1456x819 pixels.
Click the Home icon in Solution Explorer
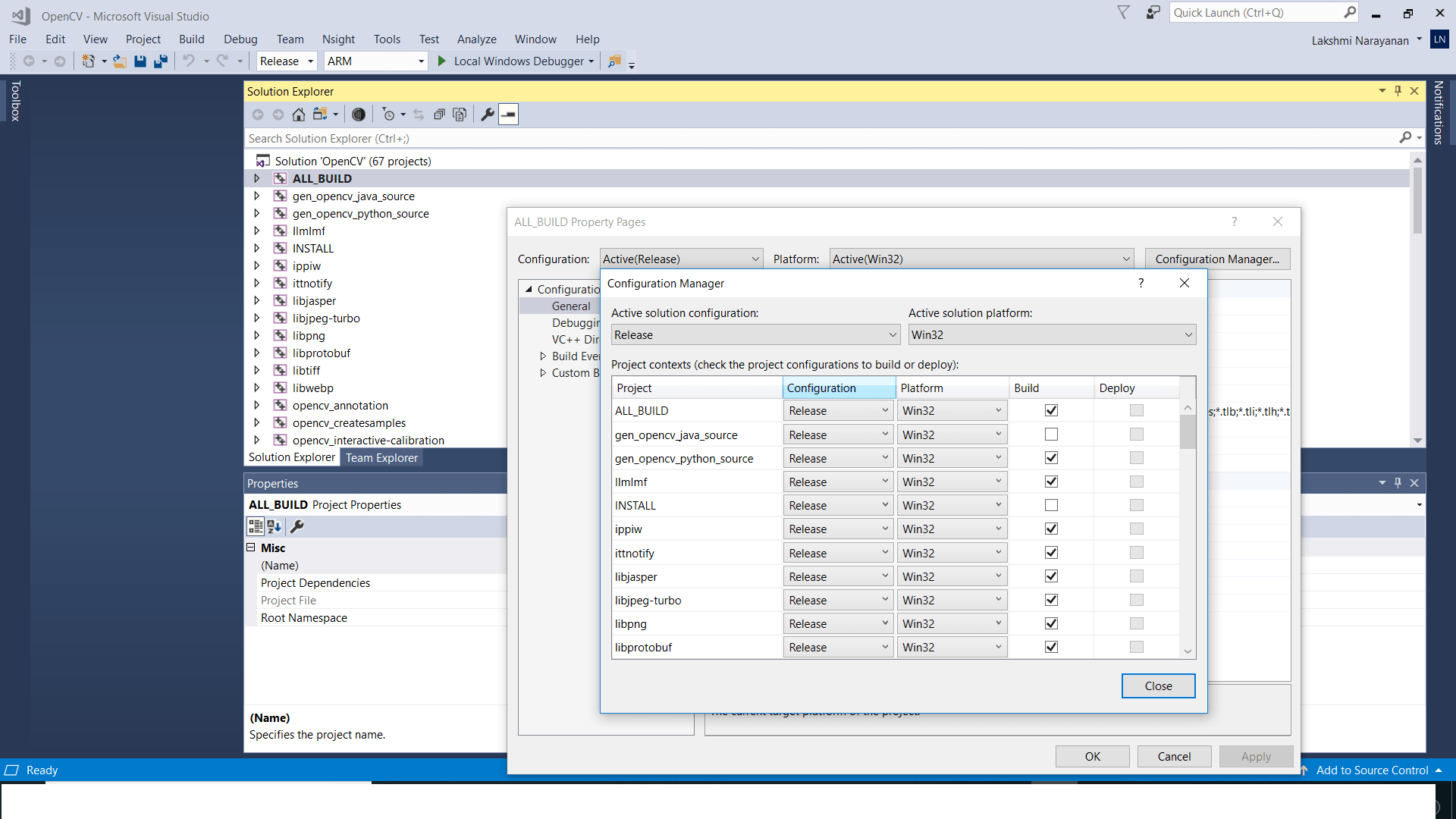point(298,115)
